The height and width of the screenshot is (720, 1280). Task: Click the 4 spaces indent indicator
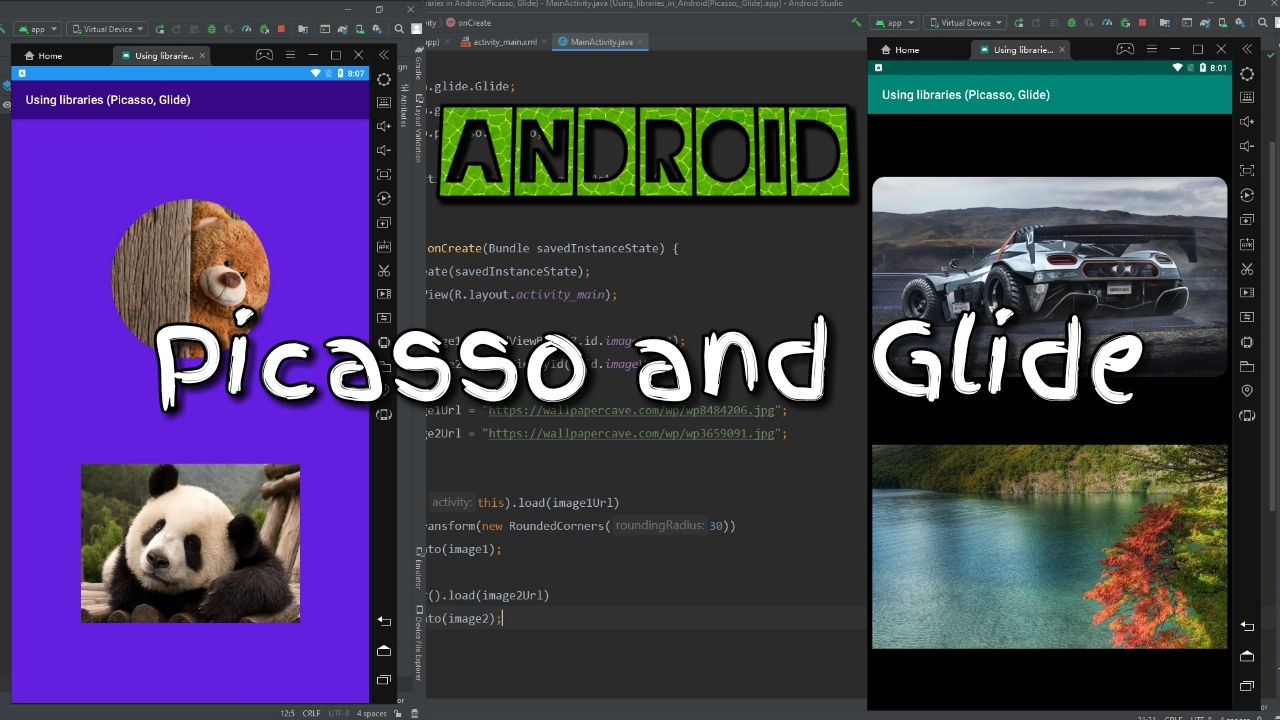[x=372, y=713]
